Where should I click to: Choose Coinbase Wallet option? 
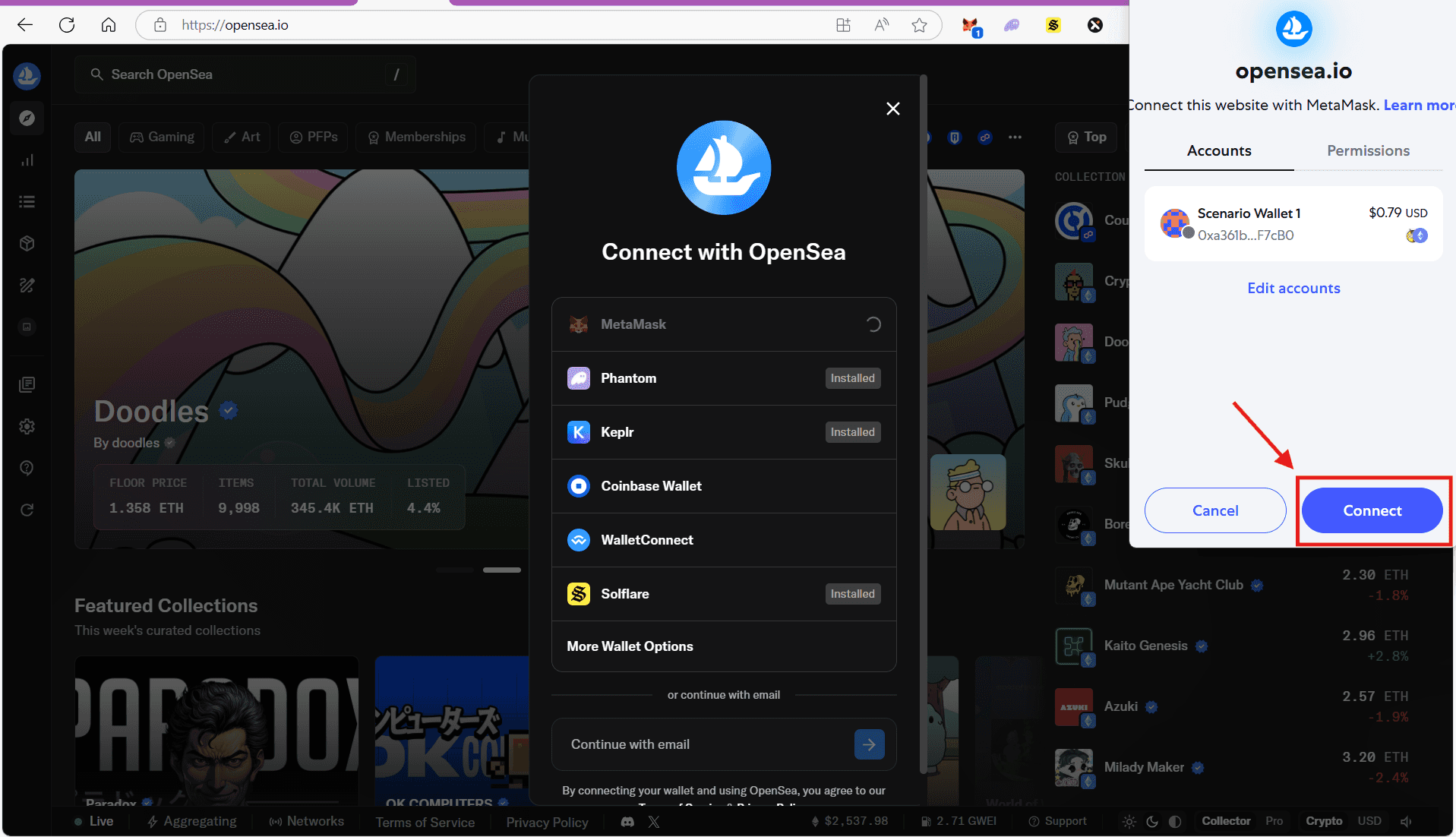(724, 486)
